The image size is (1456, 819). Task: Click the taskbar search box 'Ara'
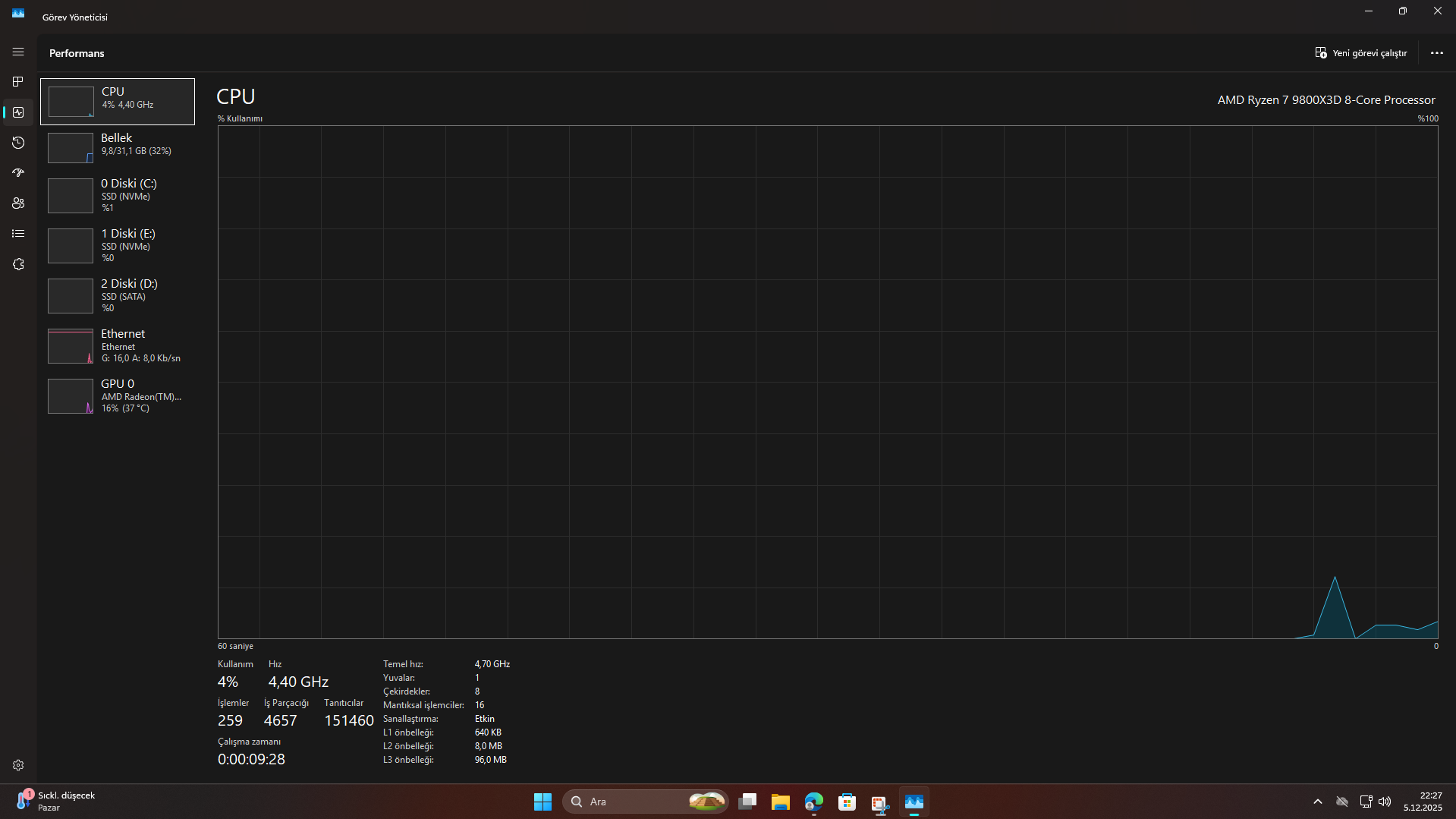(646, 802)
